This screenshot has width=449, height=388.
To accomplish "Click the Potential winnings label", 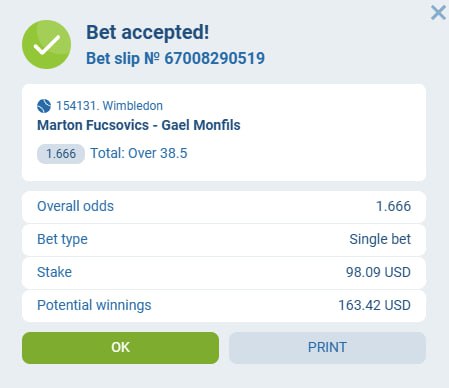I will 94,306.
